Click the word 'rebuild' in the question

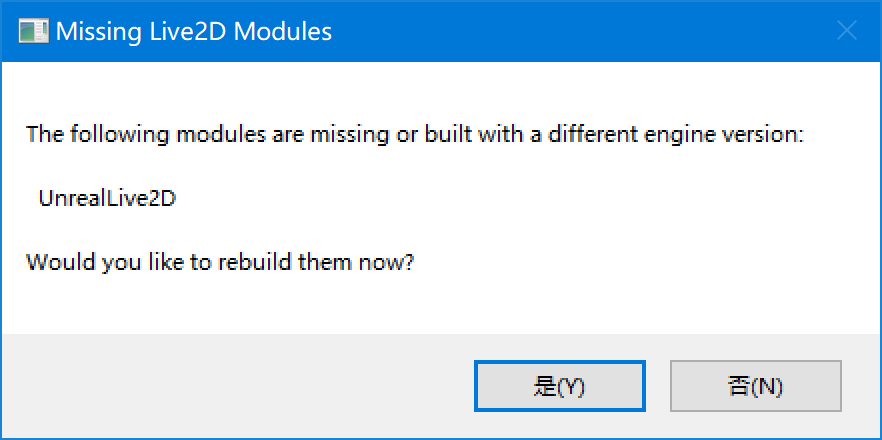[254, 262]
